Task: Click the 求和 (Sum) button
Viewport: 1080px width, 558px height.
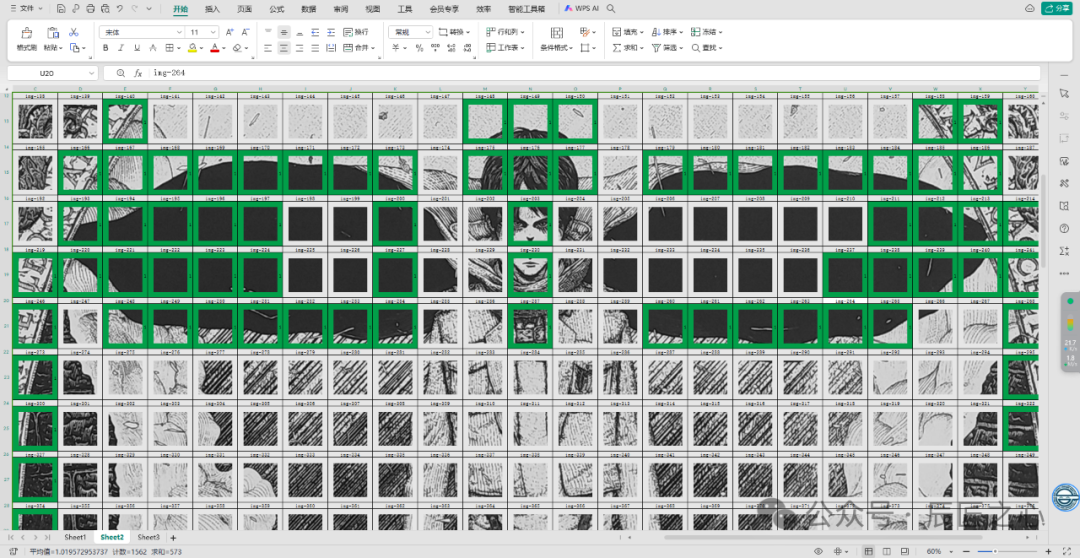Action: pos(627,48)
